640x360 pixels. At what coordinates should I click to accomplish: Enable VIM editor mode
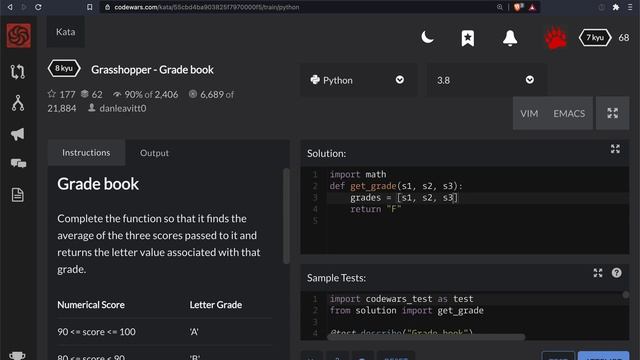529,113
